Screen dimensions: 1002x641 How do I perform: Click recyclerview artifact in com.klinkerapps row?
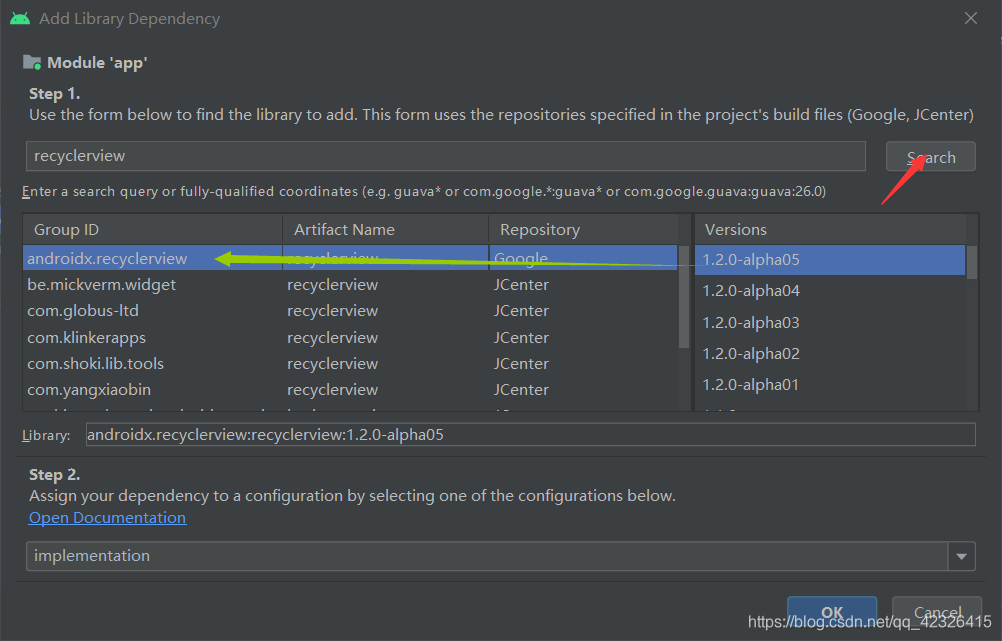point(332,337)
